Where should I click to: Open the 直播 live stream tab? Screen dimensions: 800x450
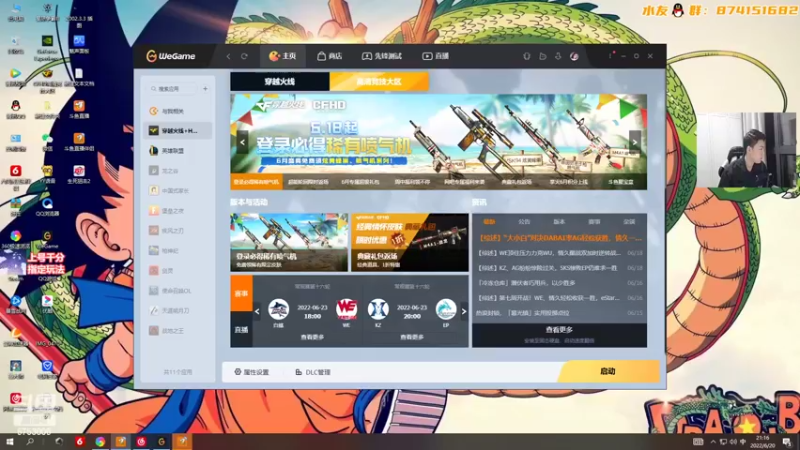[435, 56]
